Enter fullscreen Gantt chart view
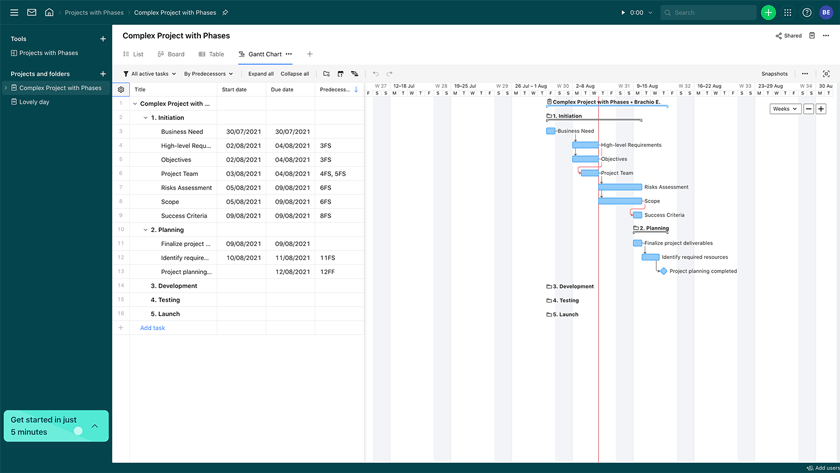This screenshot has height=473, width=840. pyautogui.click(x=826, y=74)
